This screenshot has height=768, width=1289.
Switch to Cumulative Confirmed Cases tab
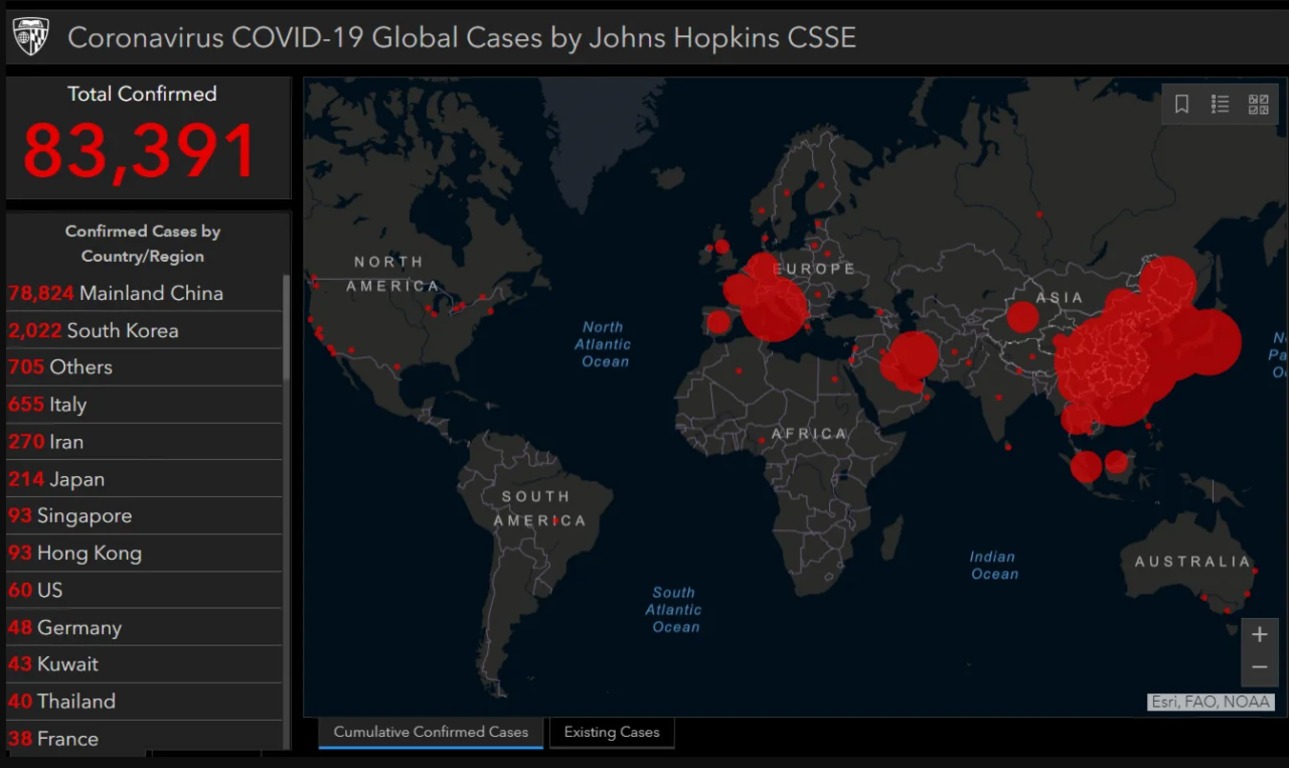[x=431, y=732]
